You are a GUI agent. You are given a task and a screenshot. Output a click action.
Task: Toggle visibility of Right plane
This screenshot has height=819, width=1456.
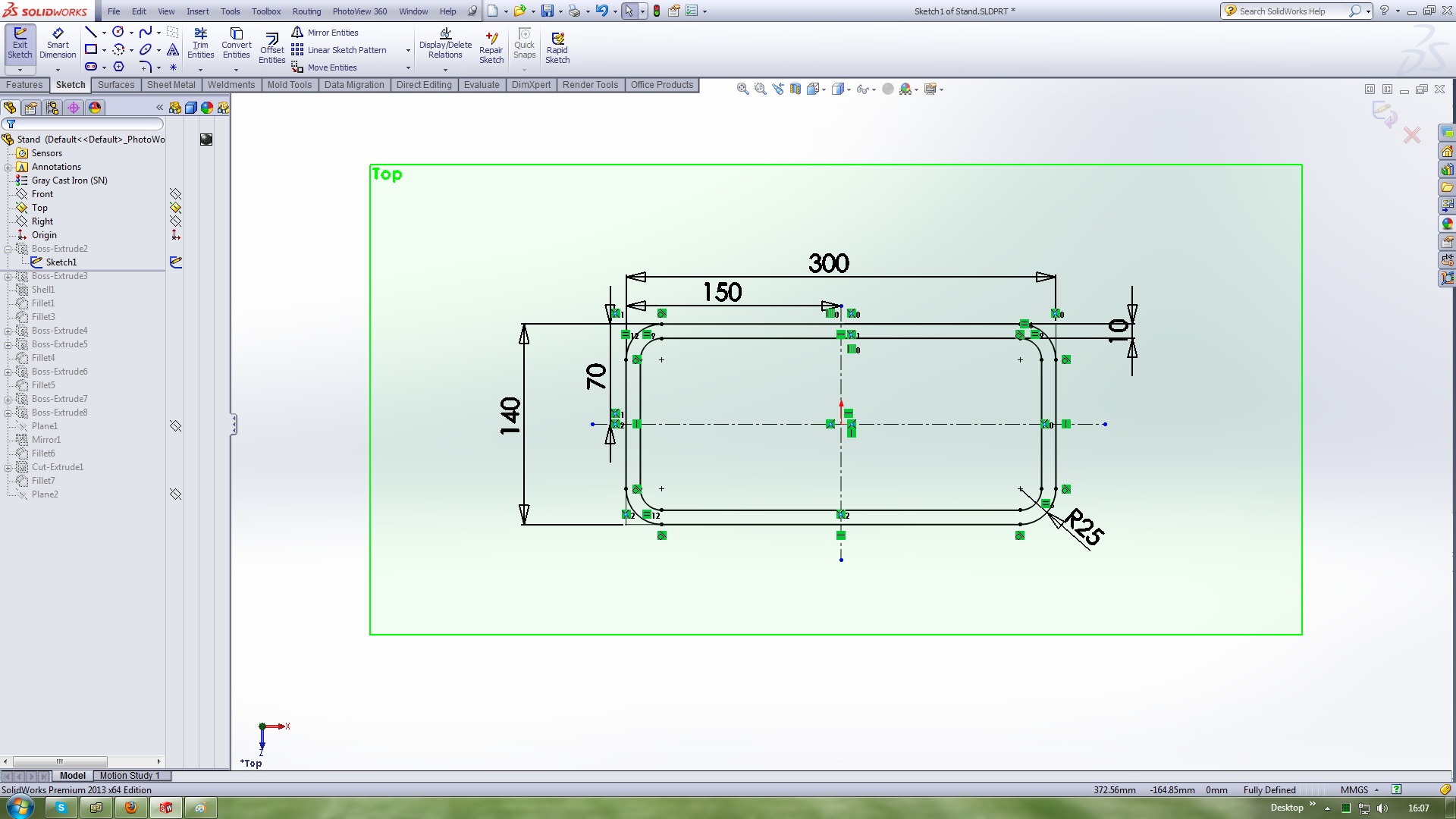click(175, 221)
